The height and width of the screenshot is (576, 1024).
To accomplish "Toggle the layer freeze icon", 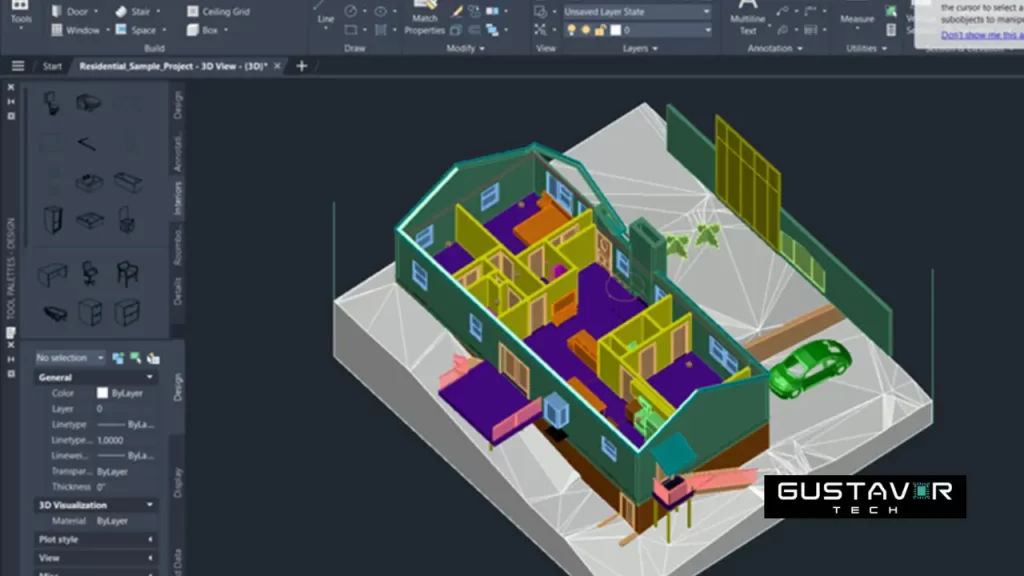I will tap(585, 29).
